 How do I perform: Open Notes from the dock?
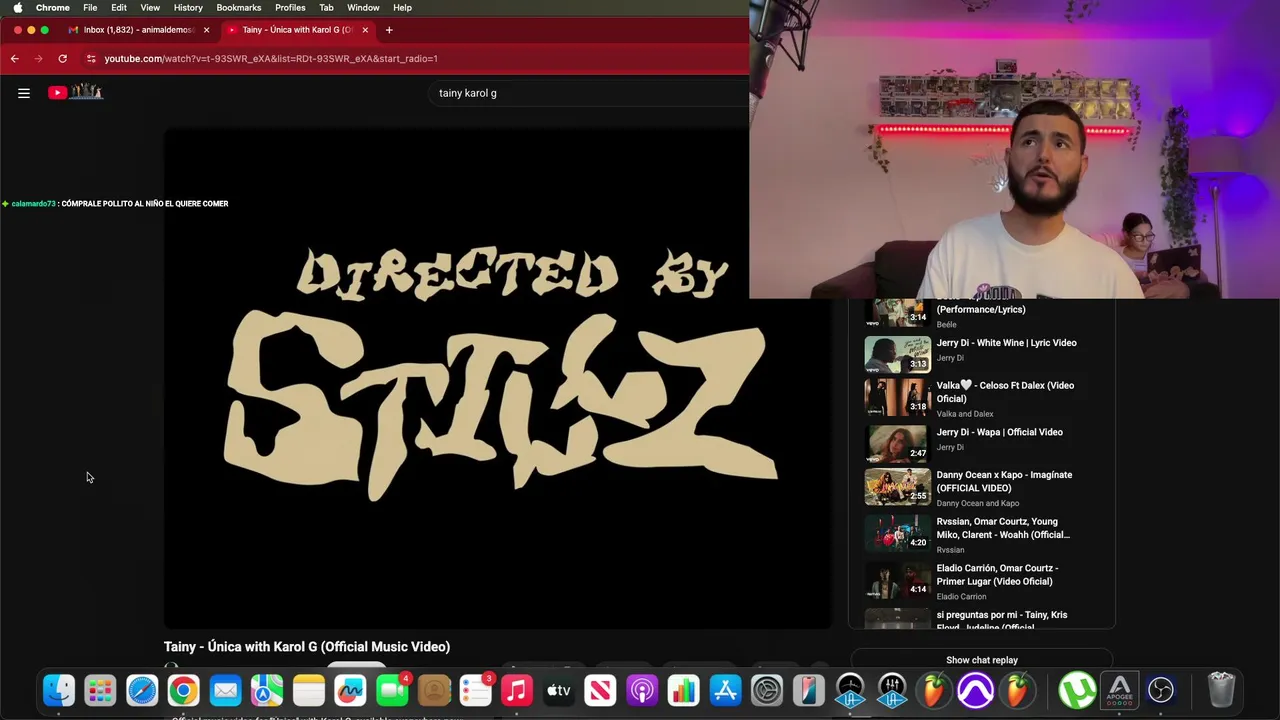click(309, 690)
